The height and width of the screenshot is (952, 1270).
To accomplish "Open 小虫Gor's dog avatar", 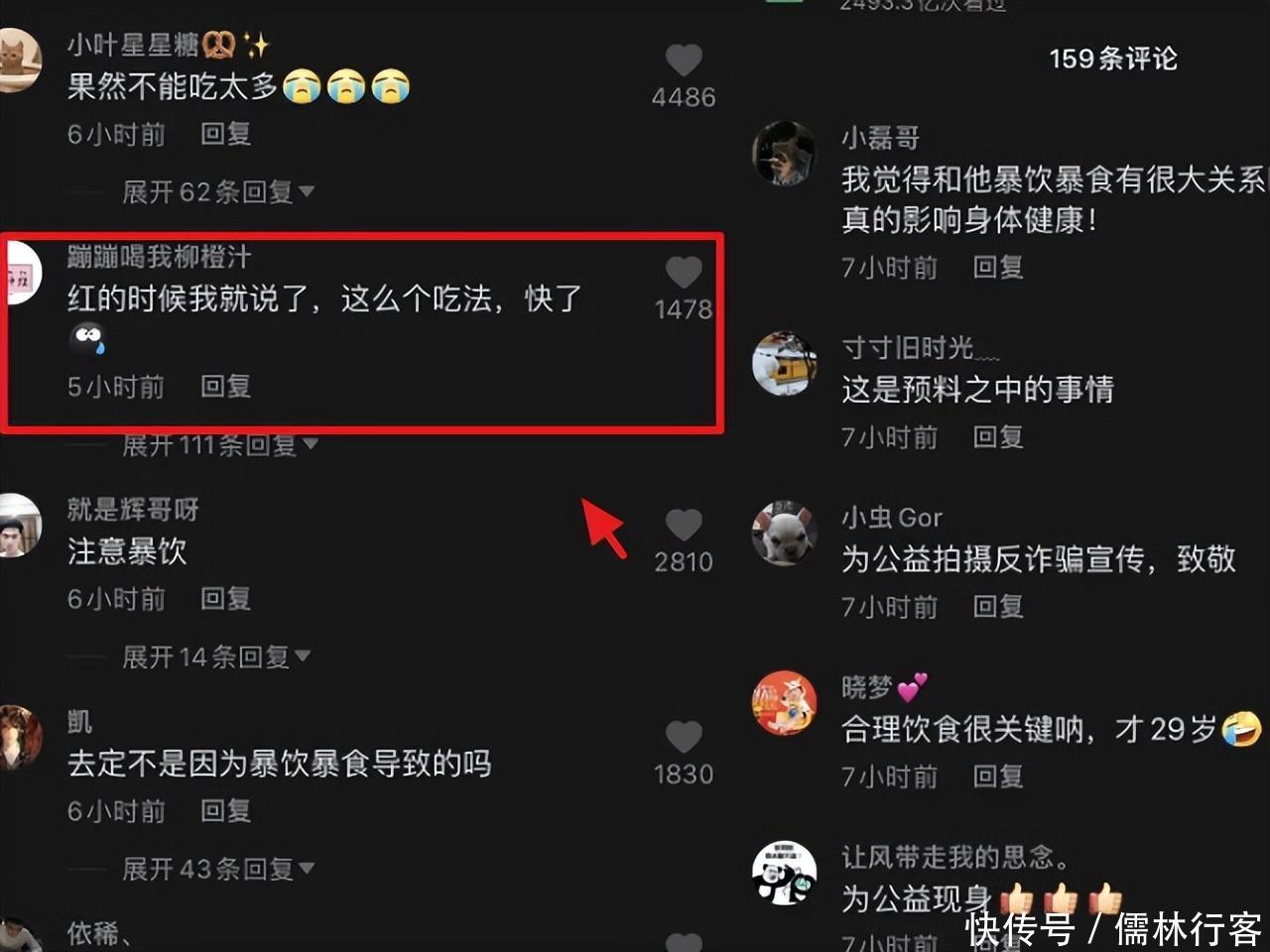I will click(x=784, y=534).
